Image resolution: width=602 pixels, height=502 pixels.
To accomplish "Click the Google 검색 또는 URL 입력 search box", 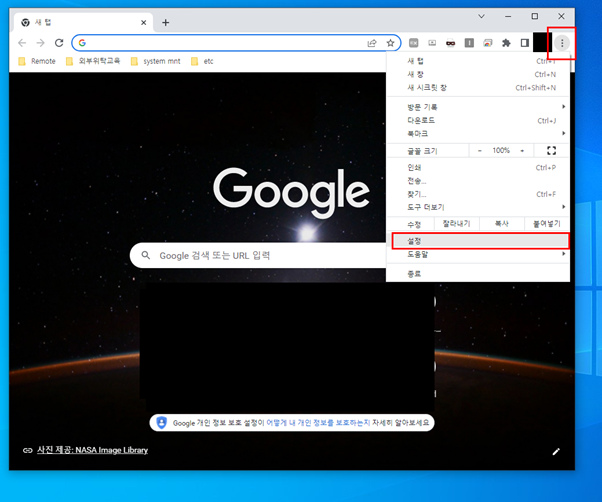I will coord(258,255).
